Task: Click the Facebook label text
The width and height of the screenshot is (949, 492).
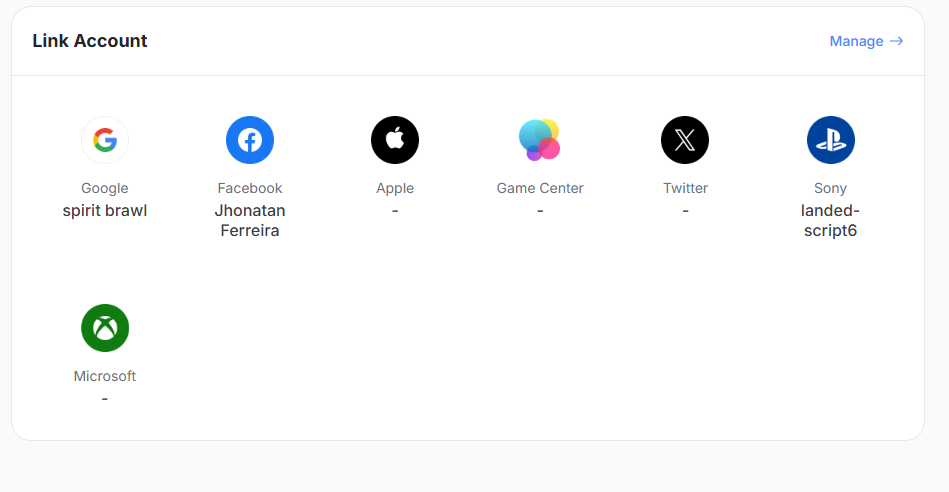Action: [x=250, y=188]
